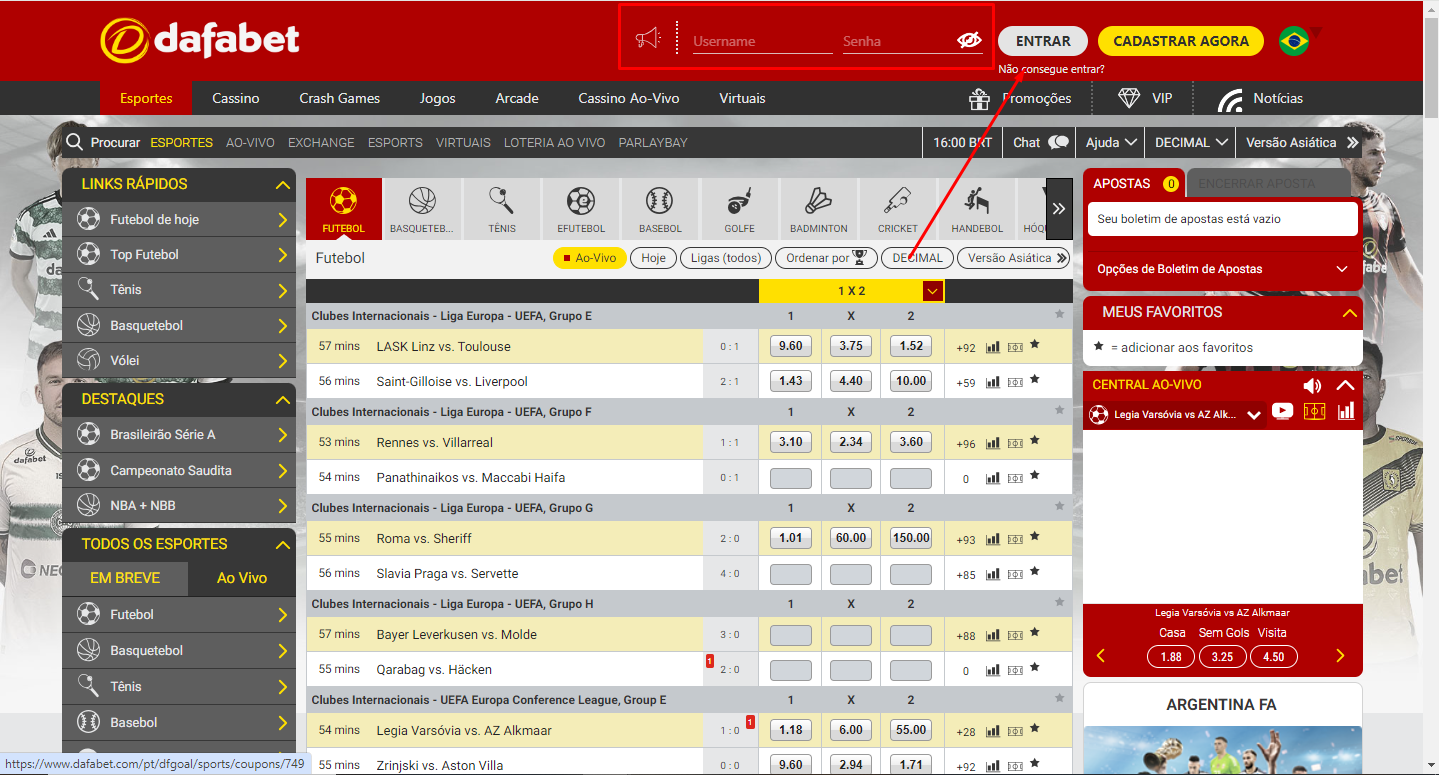Open Brasileirão Série A highlight

pos(179,435)
